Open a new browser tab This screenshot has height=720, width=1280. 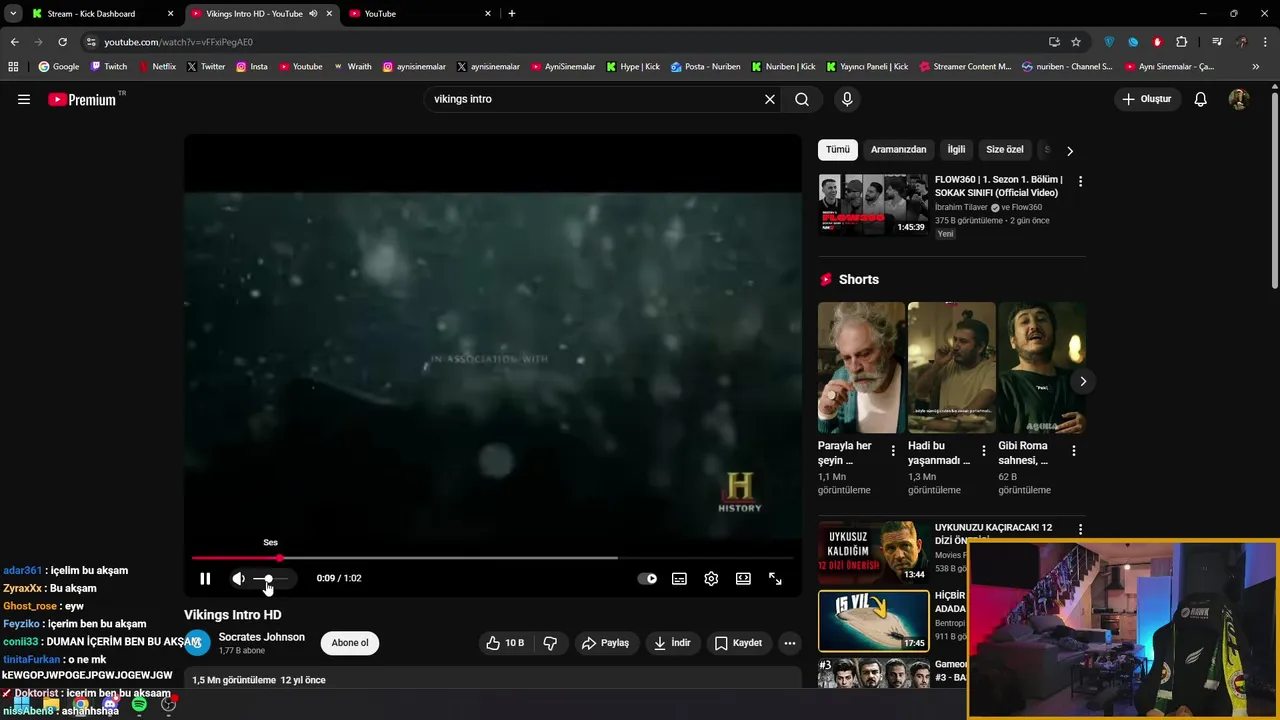[512, 14]
